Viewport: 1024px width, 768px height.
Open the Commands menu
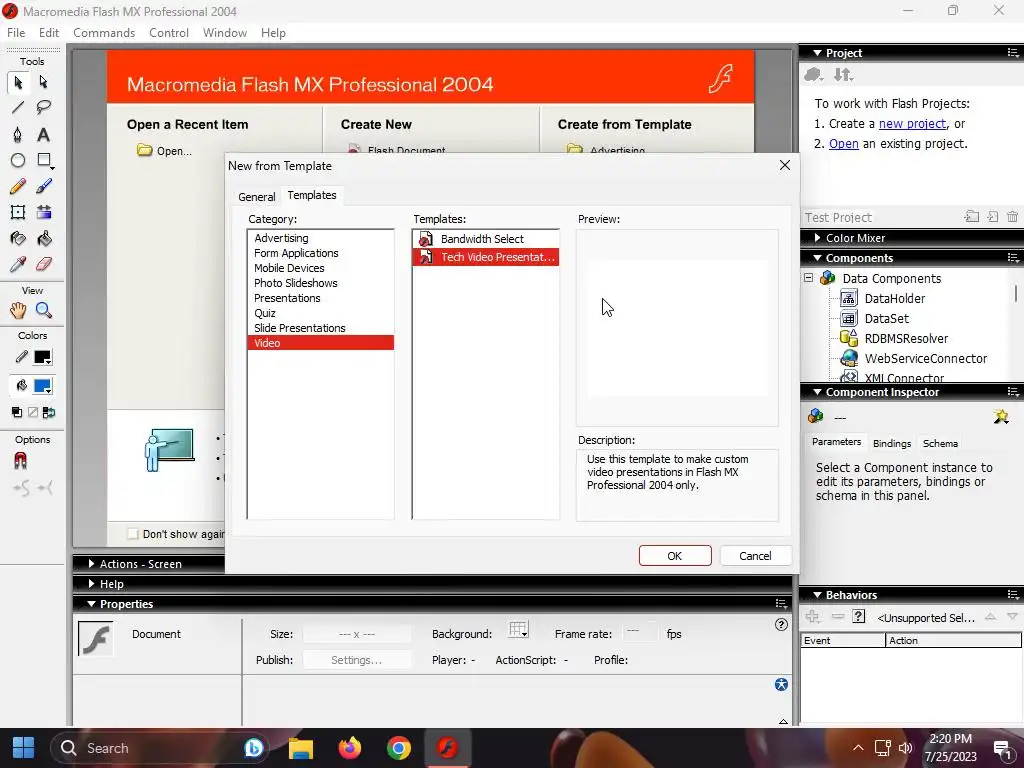pos(104,33)
